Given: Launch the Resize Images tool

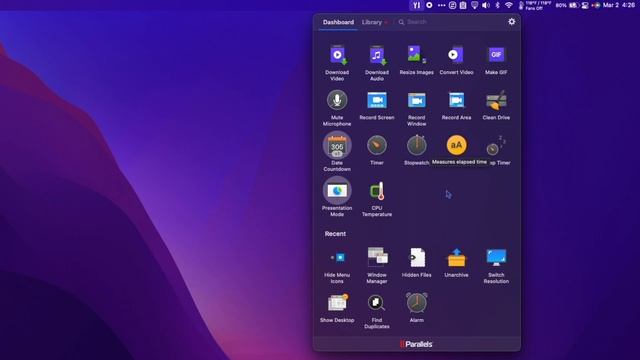Looking at the screenshot, I should 416,60.
